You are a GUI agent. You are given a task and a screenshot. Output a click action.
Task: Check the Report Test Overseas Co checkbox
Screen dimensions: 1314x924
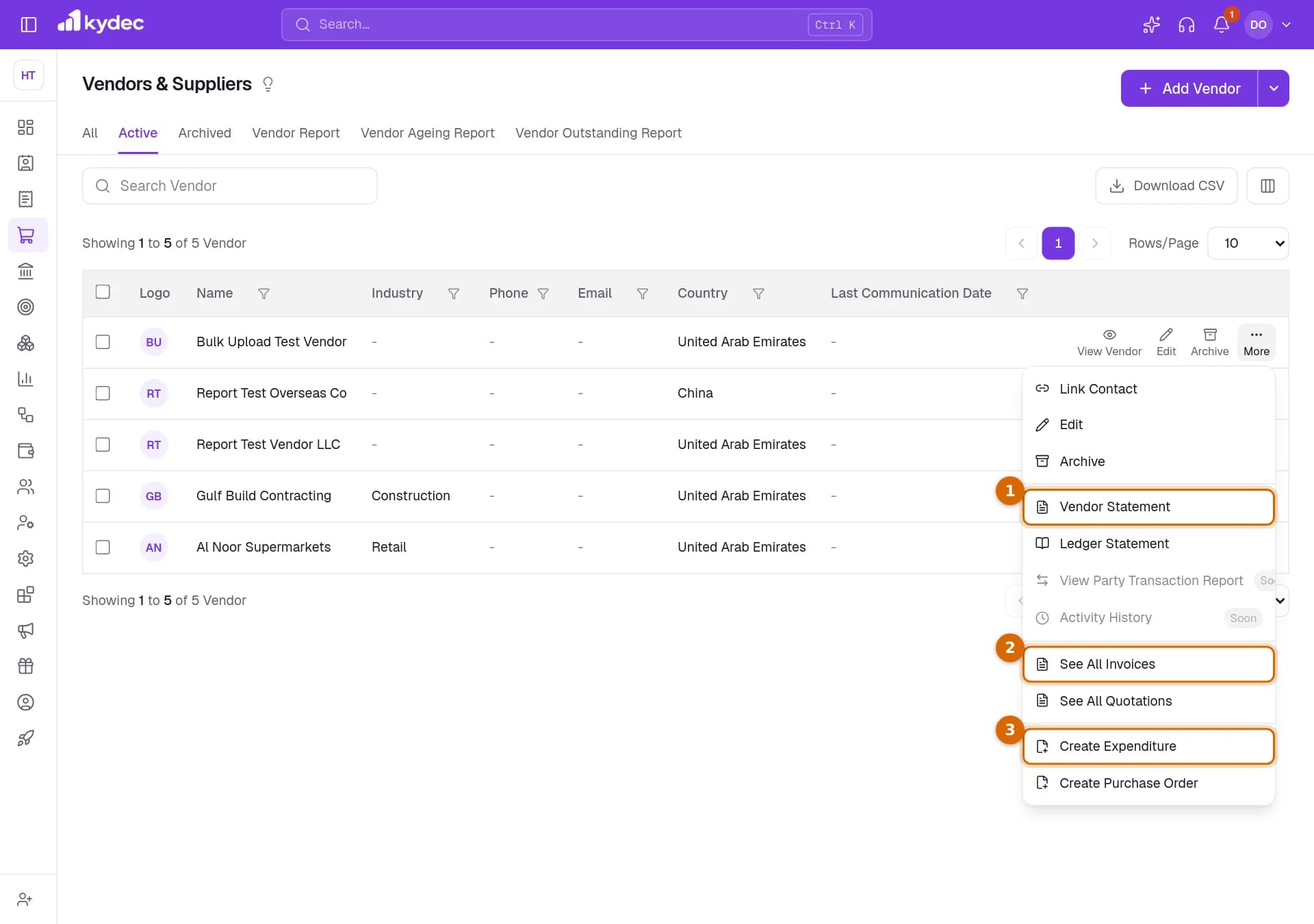(103, 393)
